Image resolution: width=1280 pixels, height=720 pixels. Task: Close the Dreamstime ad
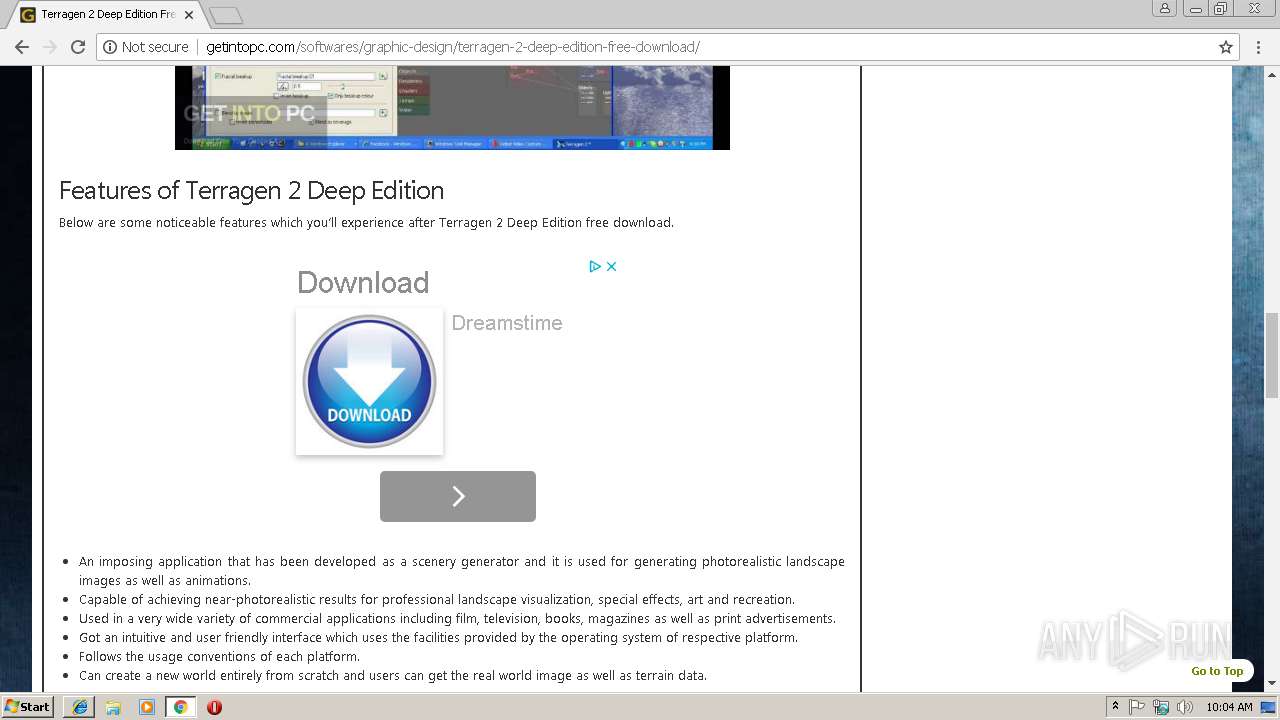pos(612,266)
